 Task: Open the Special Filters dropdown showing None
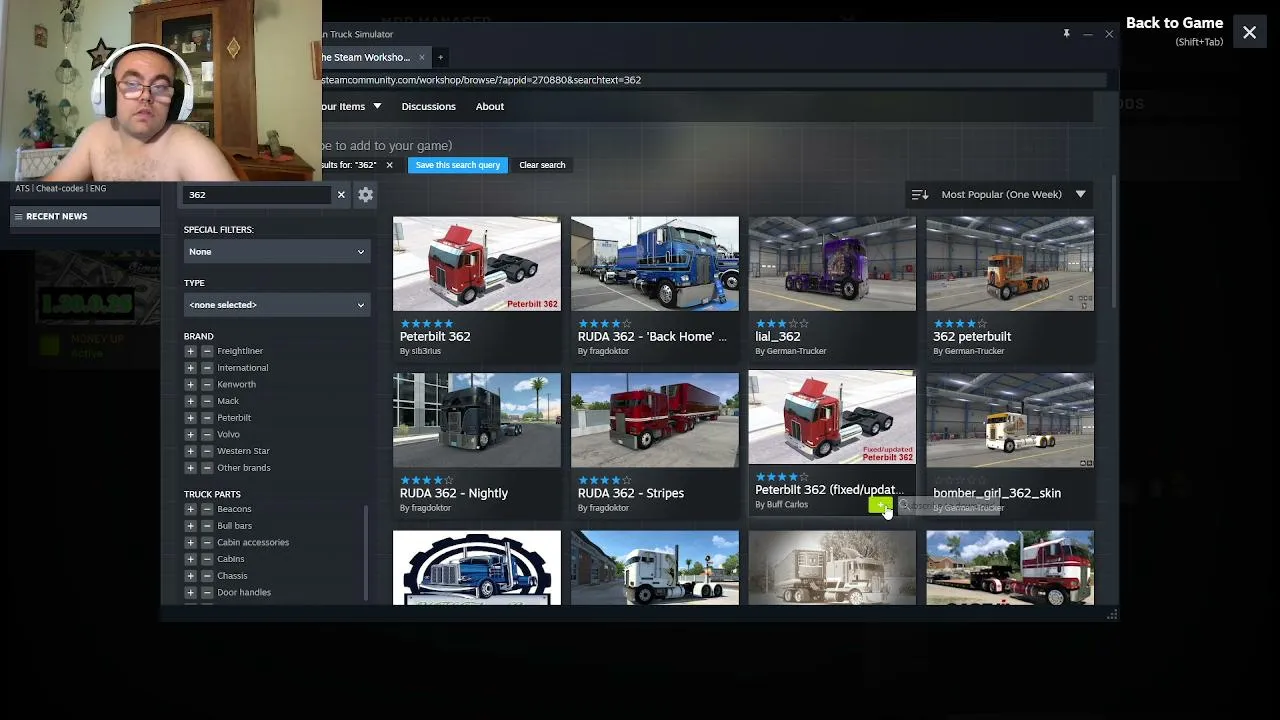[277, 252]
